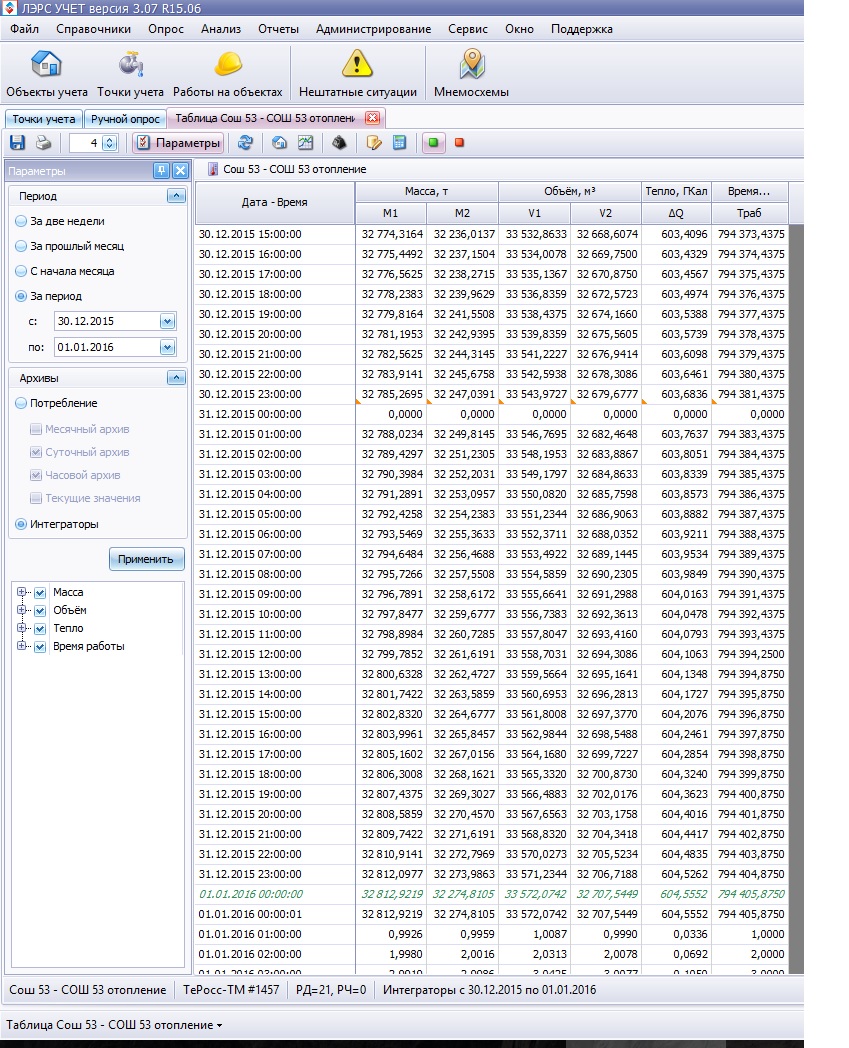The height and width of the screenshot is (1048, 849).
Task: Open the Отчеты menu
Action: pos(278,29)
